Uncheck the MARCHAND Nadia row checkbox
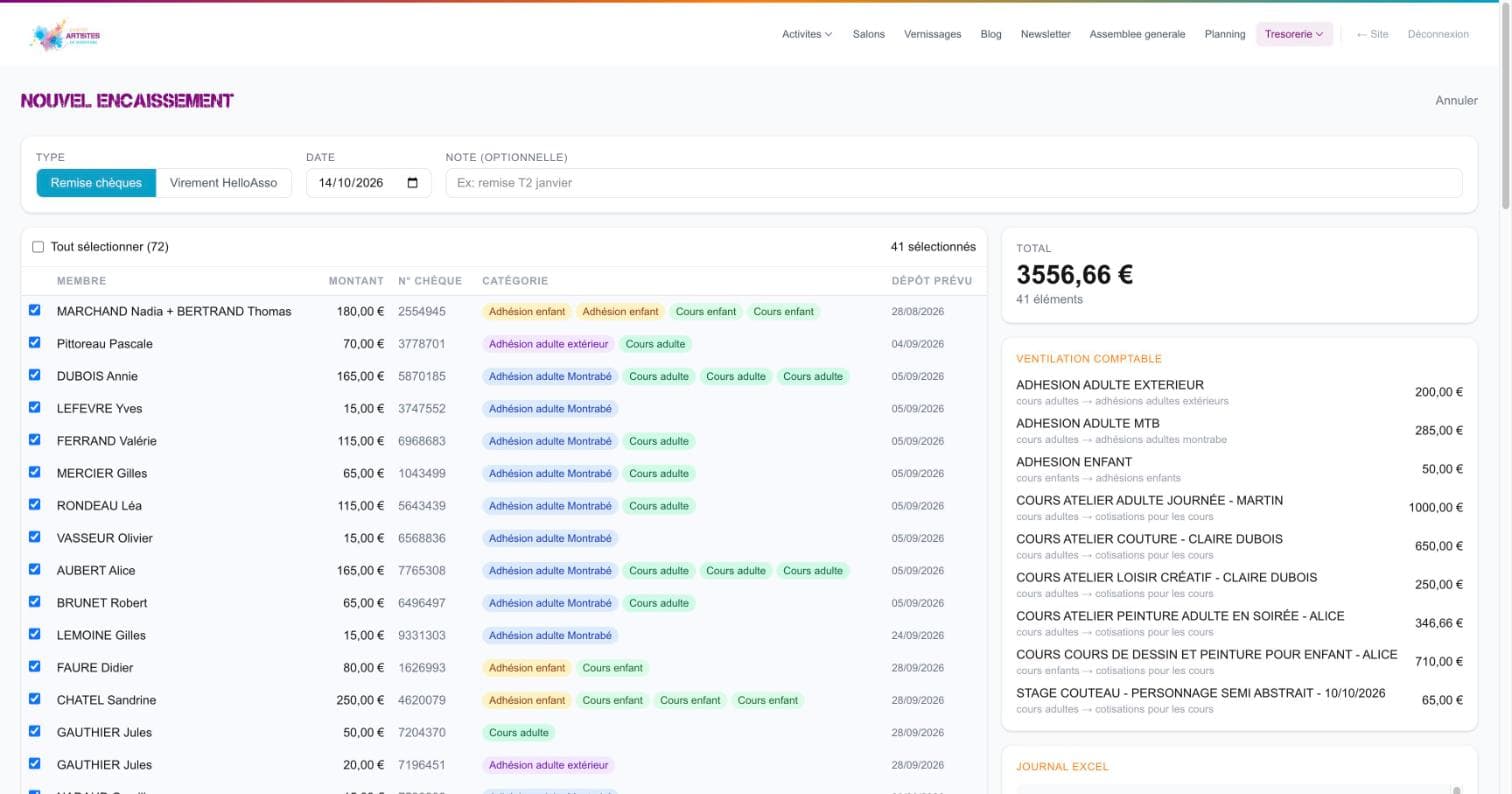Image resolution: width=1512 pixels, height=794 pixels. coord(35,310)
